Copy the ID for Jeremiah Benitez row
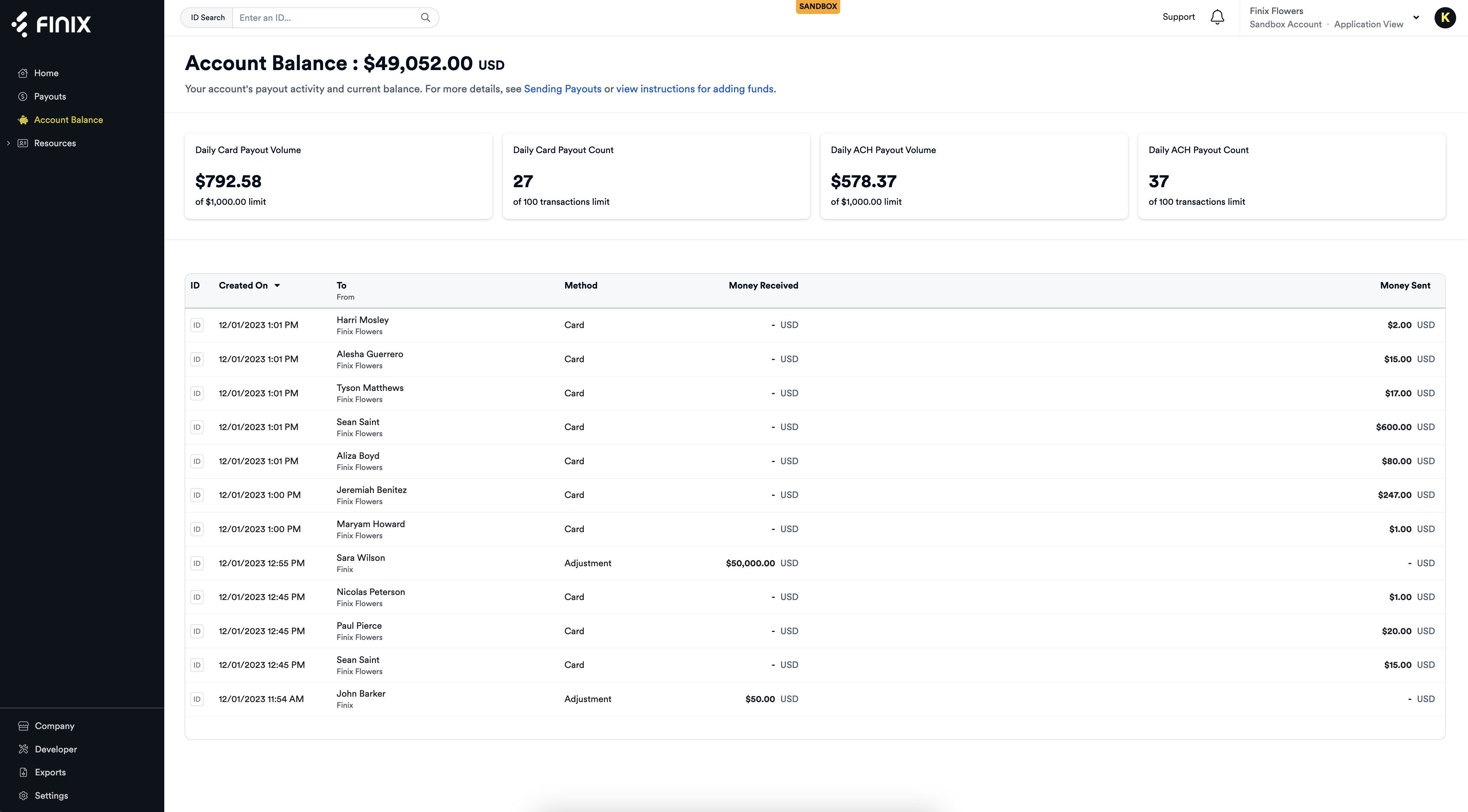 click(197, 495)
